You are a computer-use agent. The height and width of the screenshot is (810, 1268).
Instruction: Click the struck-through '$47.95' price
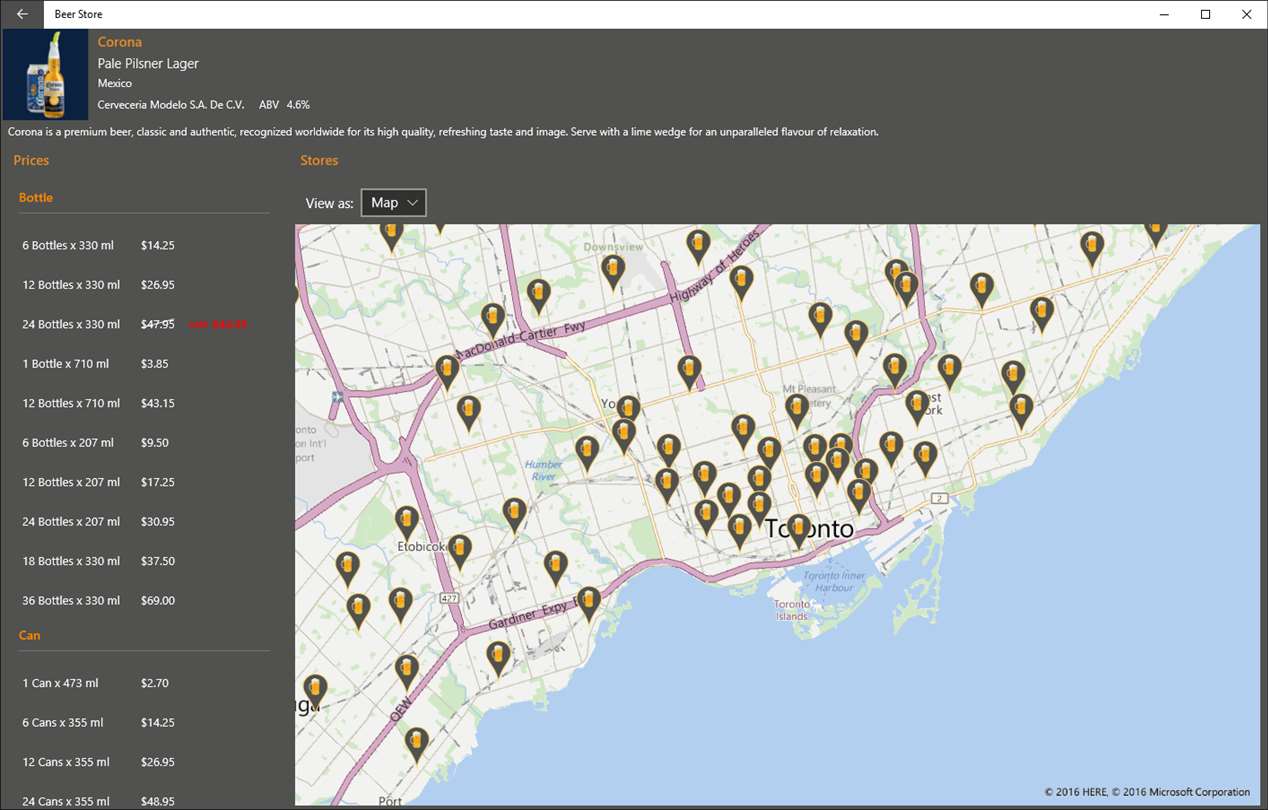click(x=158, y=324)
